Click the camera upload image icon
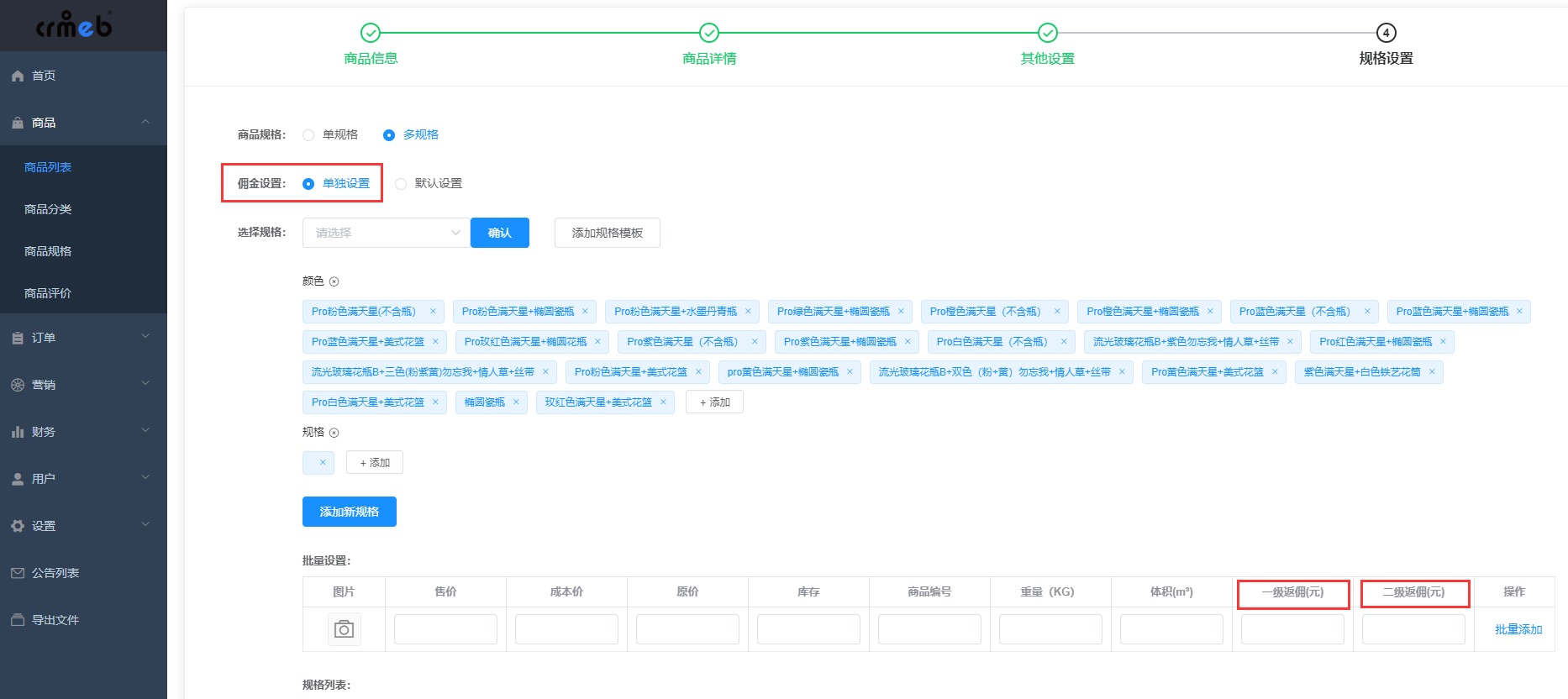Viewport: 1568px width, 699px height. pyautogui.click(x=344, y=629)
